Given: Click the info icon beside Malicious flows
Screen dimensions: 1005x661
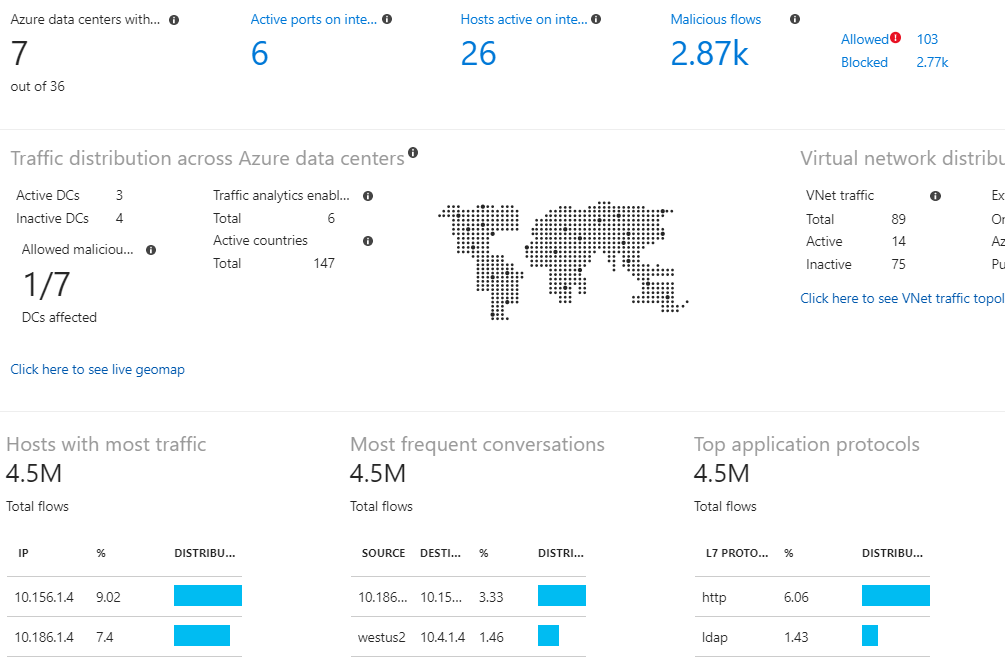Looking at the screenshot, I should 795,19.
